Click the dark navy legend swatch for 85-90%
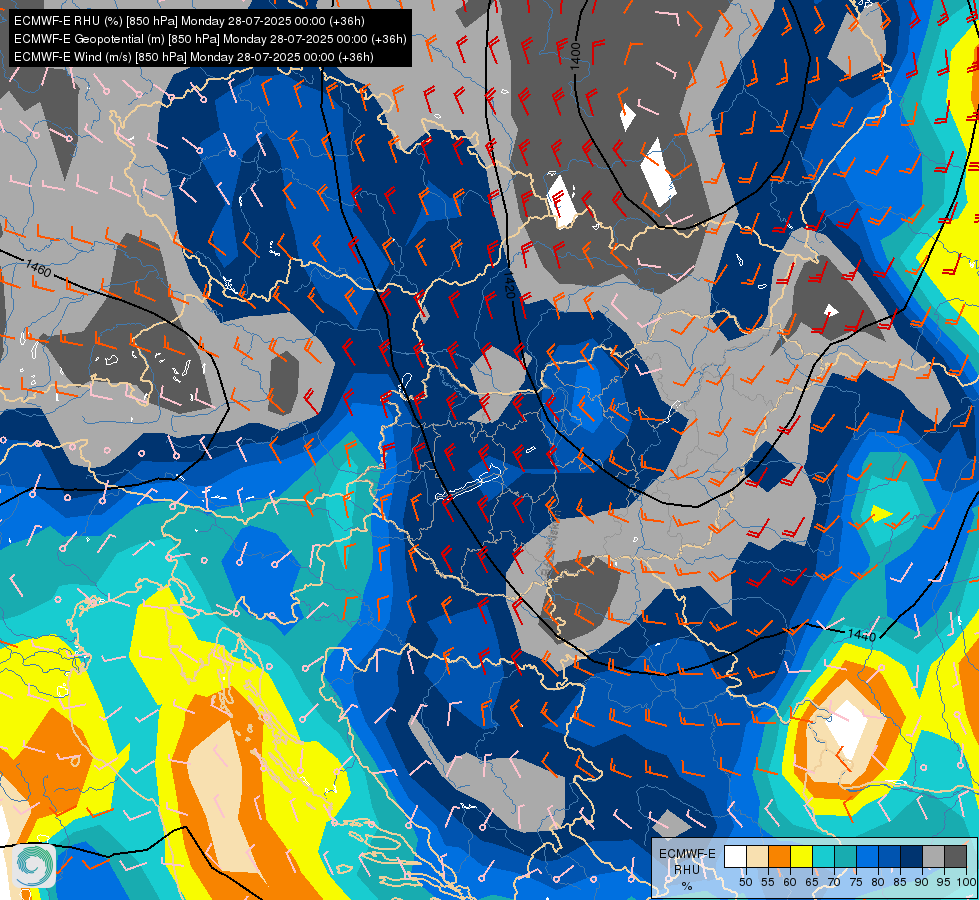The width and height of the screenshot is (979, 900). pos(911,856)
